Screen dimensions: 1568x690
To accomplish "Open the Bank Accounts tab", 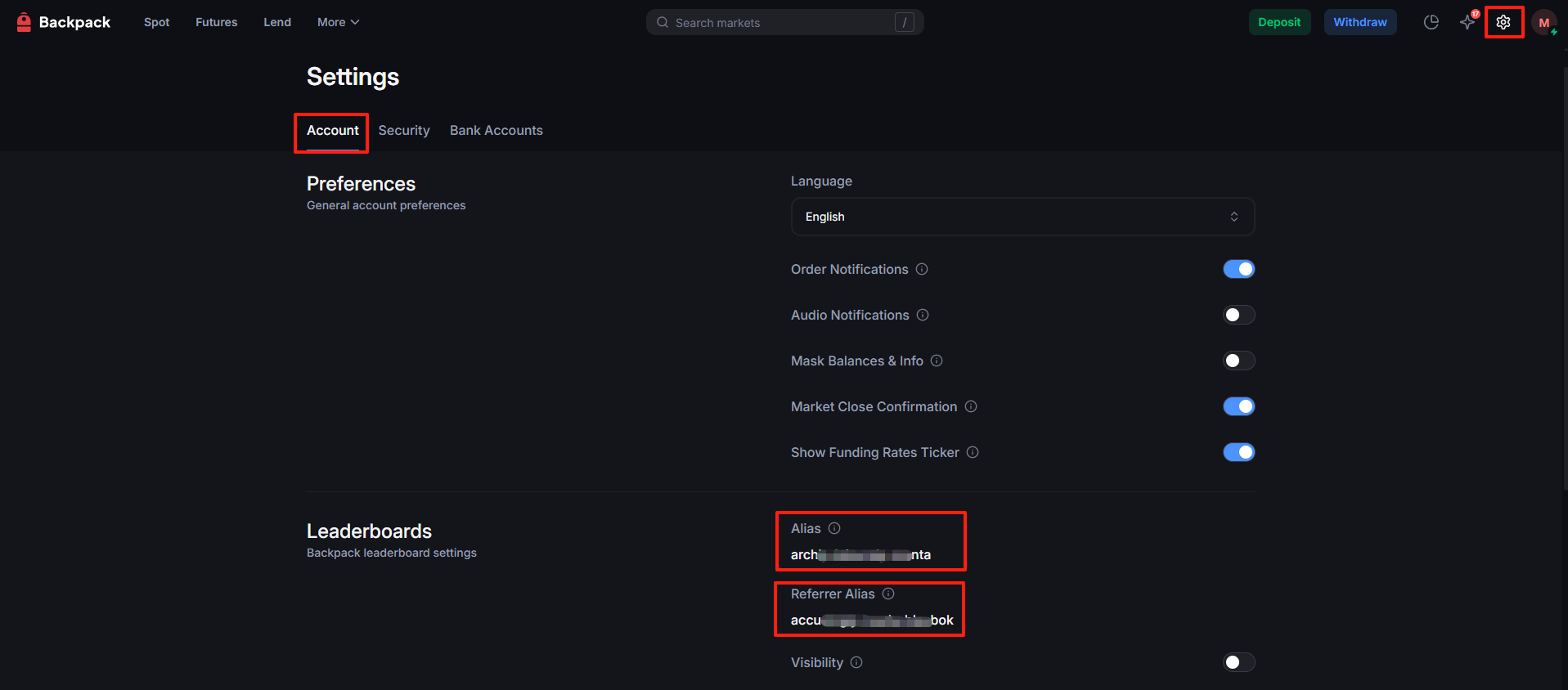I will coord(496,131).
